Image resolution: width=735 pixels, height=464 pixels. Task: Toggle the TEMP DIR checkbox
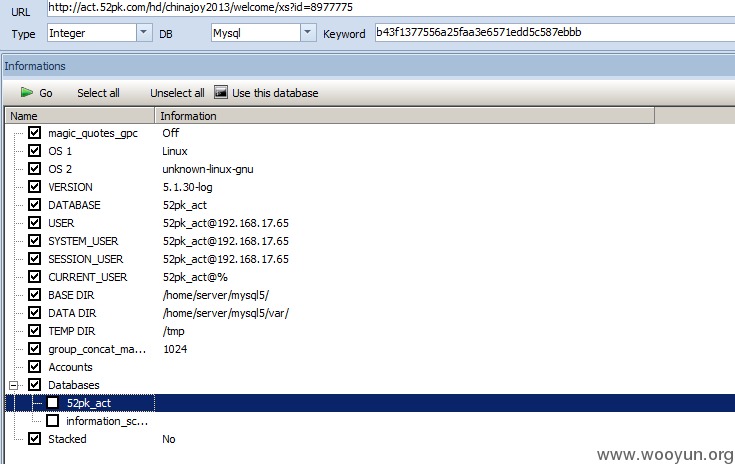pyautogui.click(x=34, y=330)
